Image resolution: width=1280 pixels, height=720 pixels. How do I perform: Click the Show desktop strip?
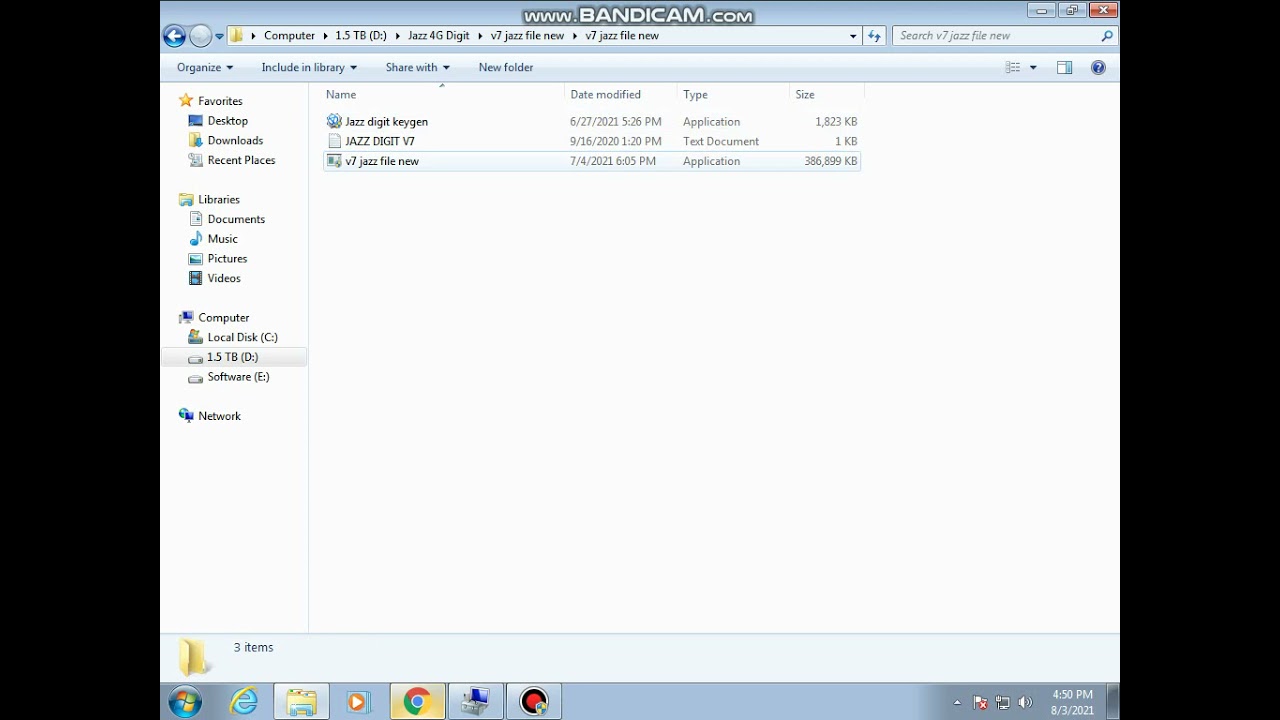[x=1113, y=702]
